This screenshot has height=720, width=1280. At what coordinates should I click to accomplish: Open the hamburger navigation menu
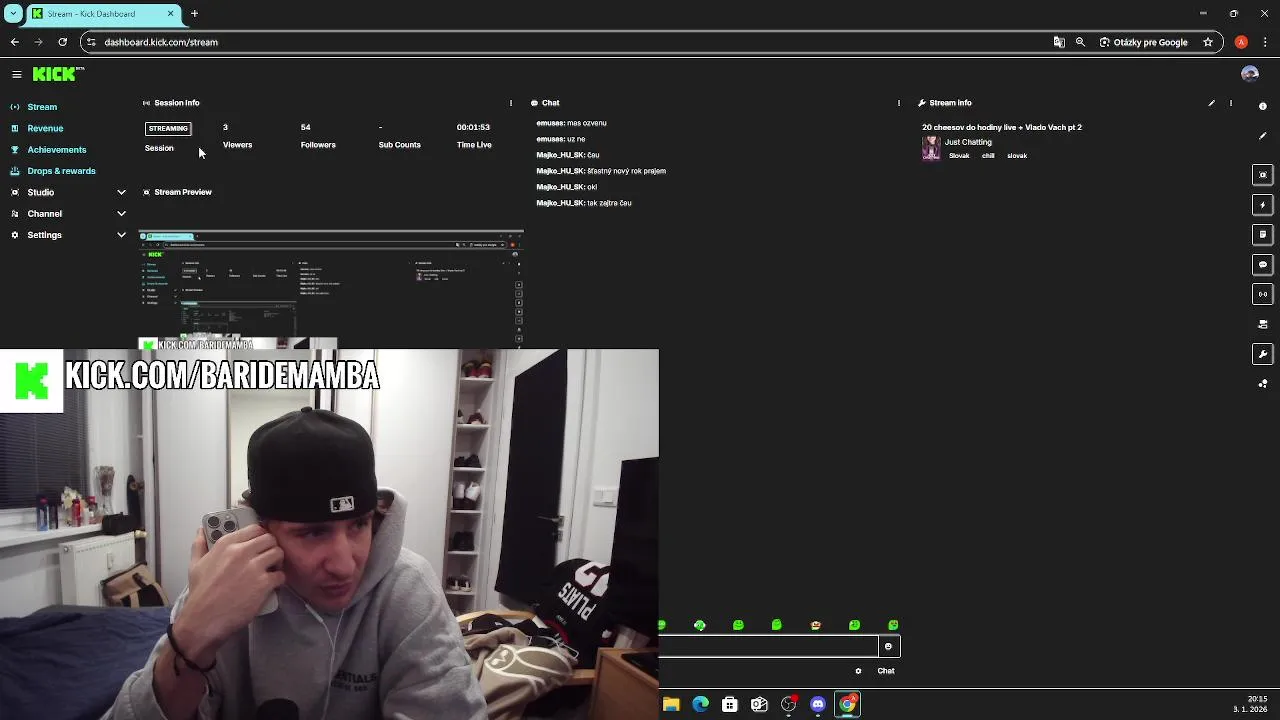click(x=17, y=74)
